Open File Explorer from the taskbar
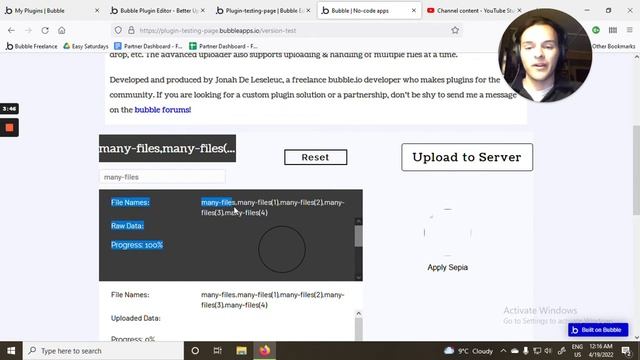Viewport: 640px width, 360px height. 241,351
